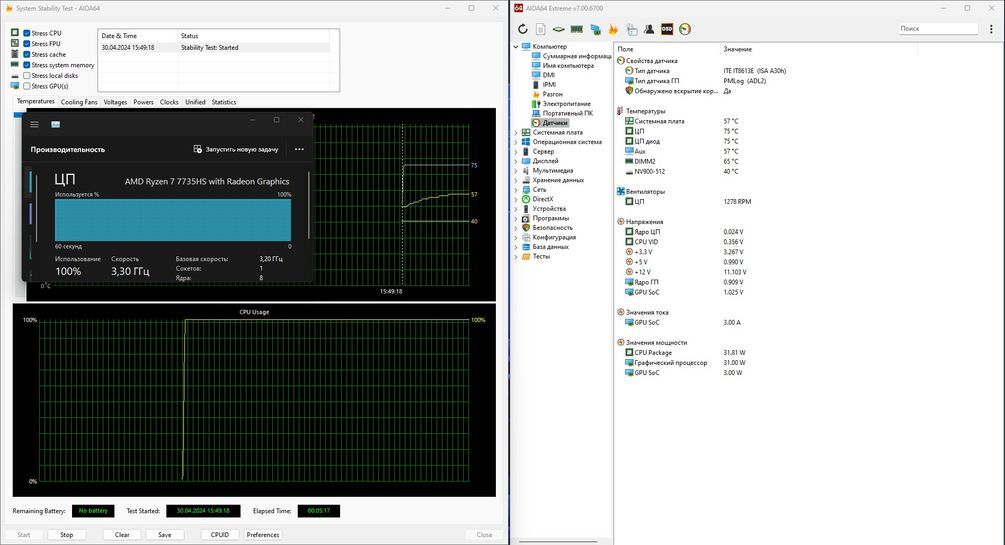Click the Refresh icon in AIDA64 toolbar

click(522, 29)
